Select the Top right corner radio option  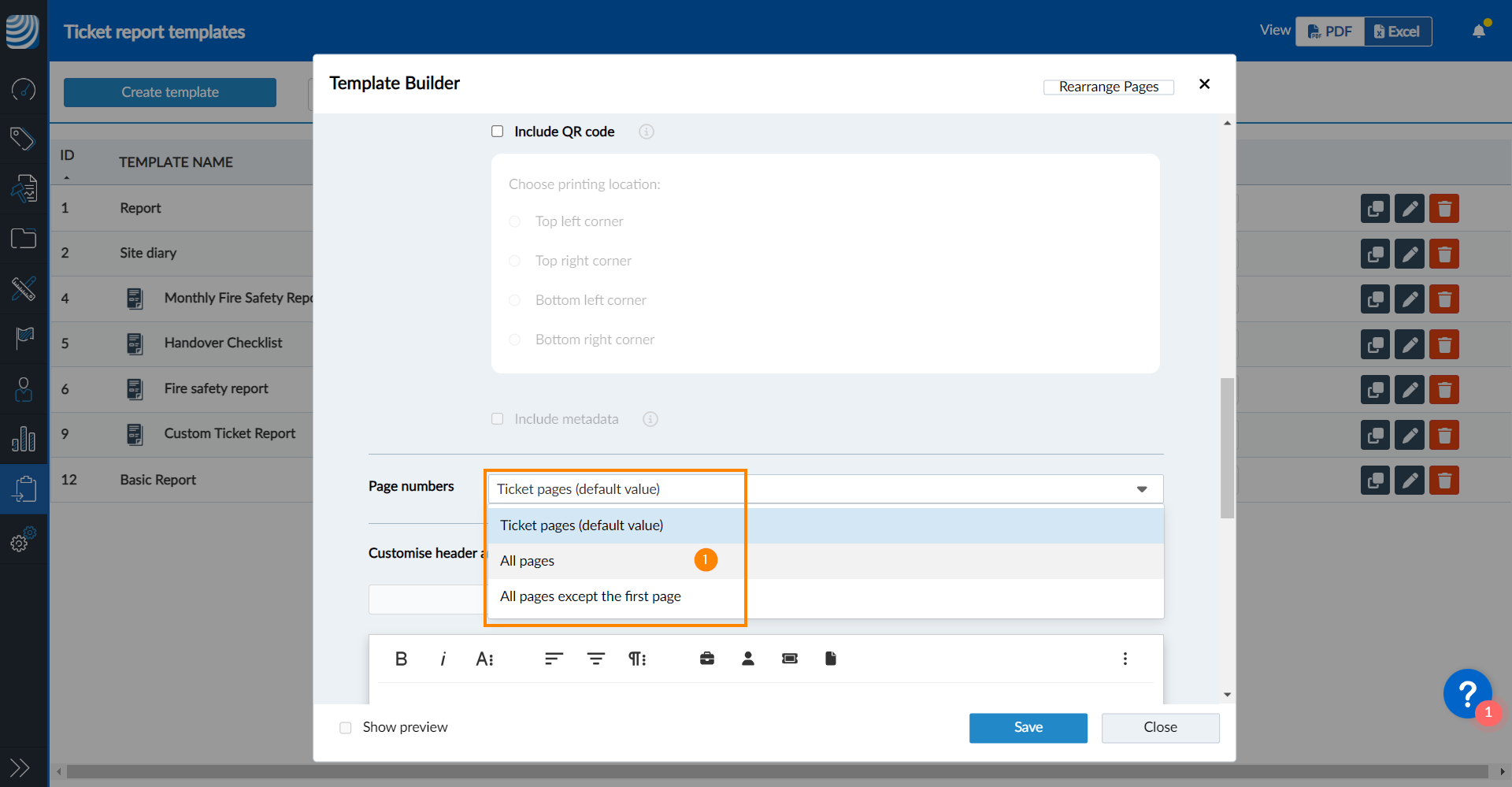point(515,261)
